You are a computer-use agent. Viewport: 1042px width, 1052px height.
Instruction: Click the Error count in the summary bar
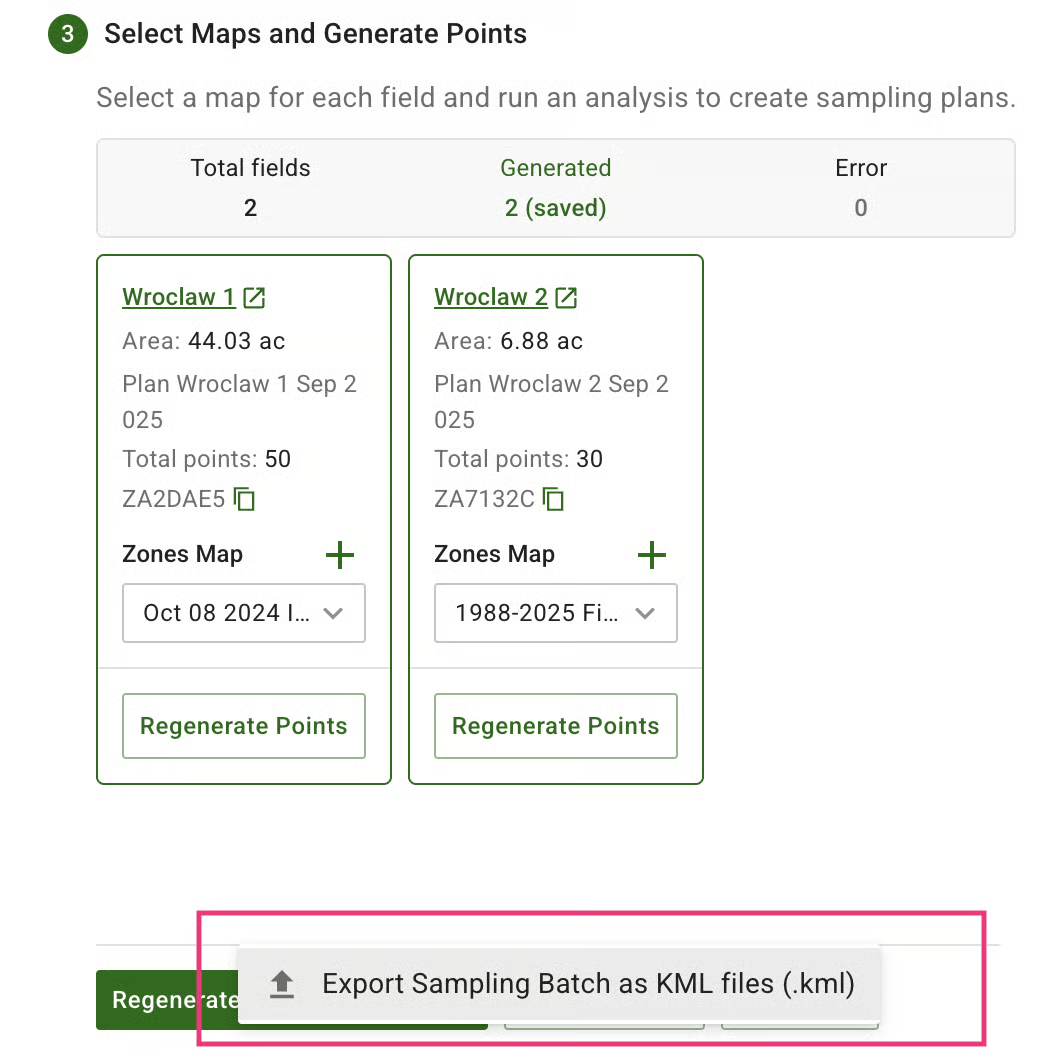[860, 208]
